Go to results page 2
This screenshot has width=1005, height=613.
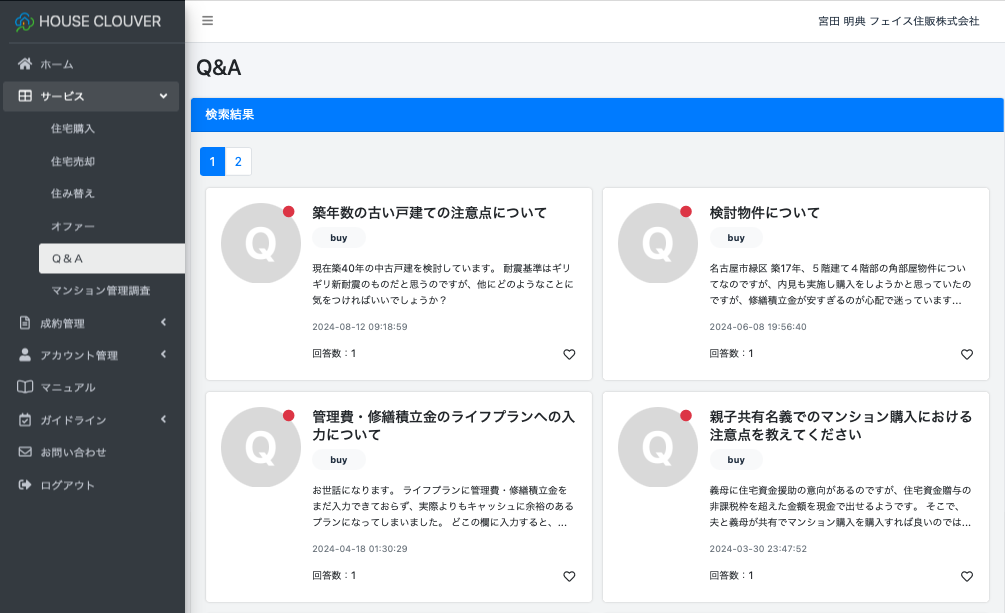tap(238, 162)
